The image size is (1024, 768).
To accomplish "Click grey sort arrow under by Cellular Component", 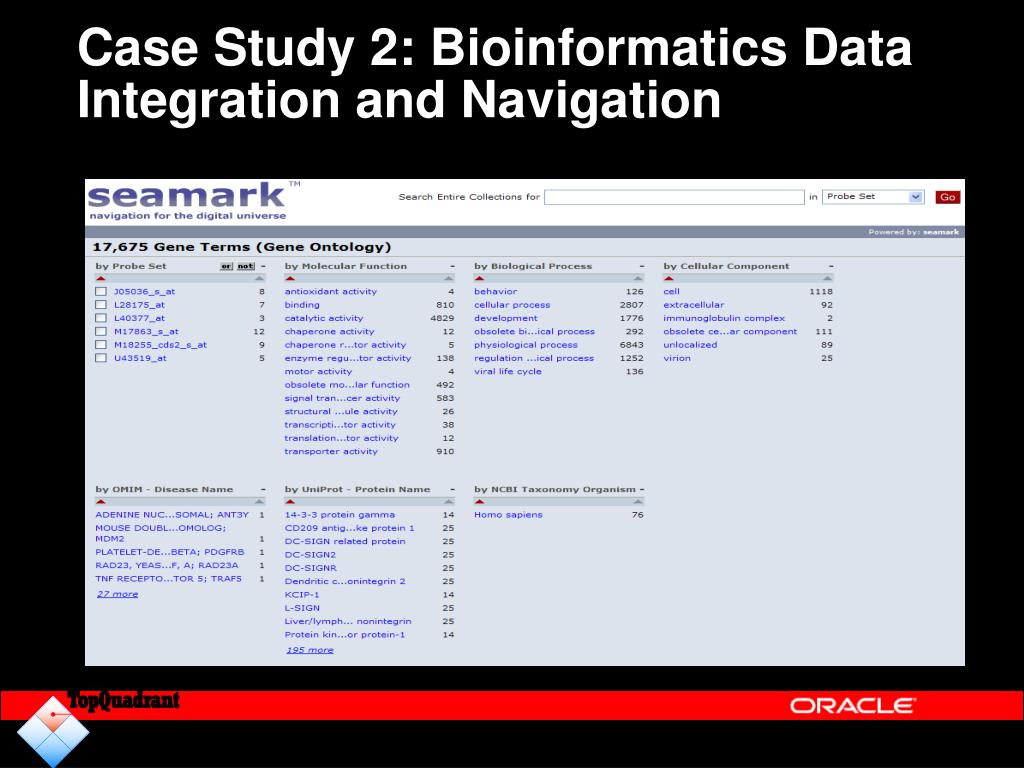I will tap(827, 279).
